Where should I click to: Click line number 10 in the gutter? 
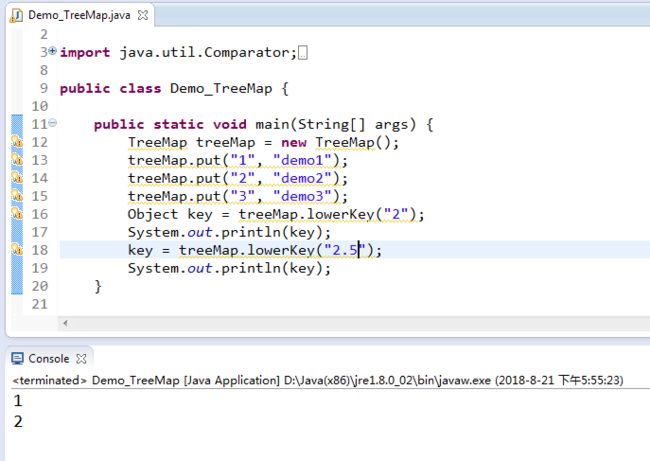[40, 106]
